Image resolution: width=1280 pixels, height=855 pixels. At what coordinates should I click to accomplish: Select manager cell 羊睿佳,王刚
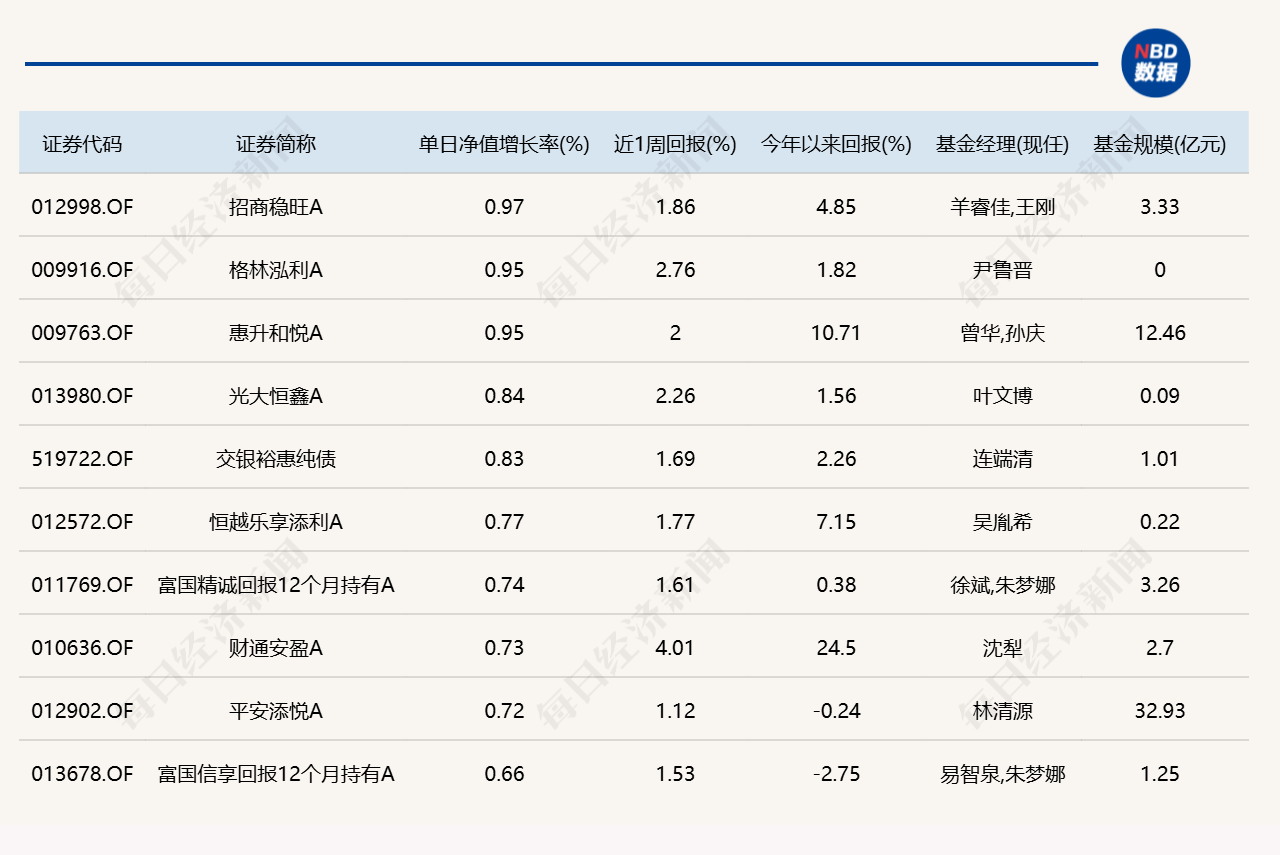pyautogui.click(x=1003, y=207)
